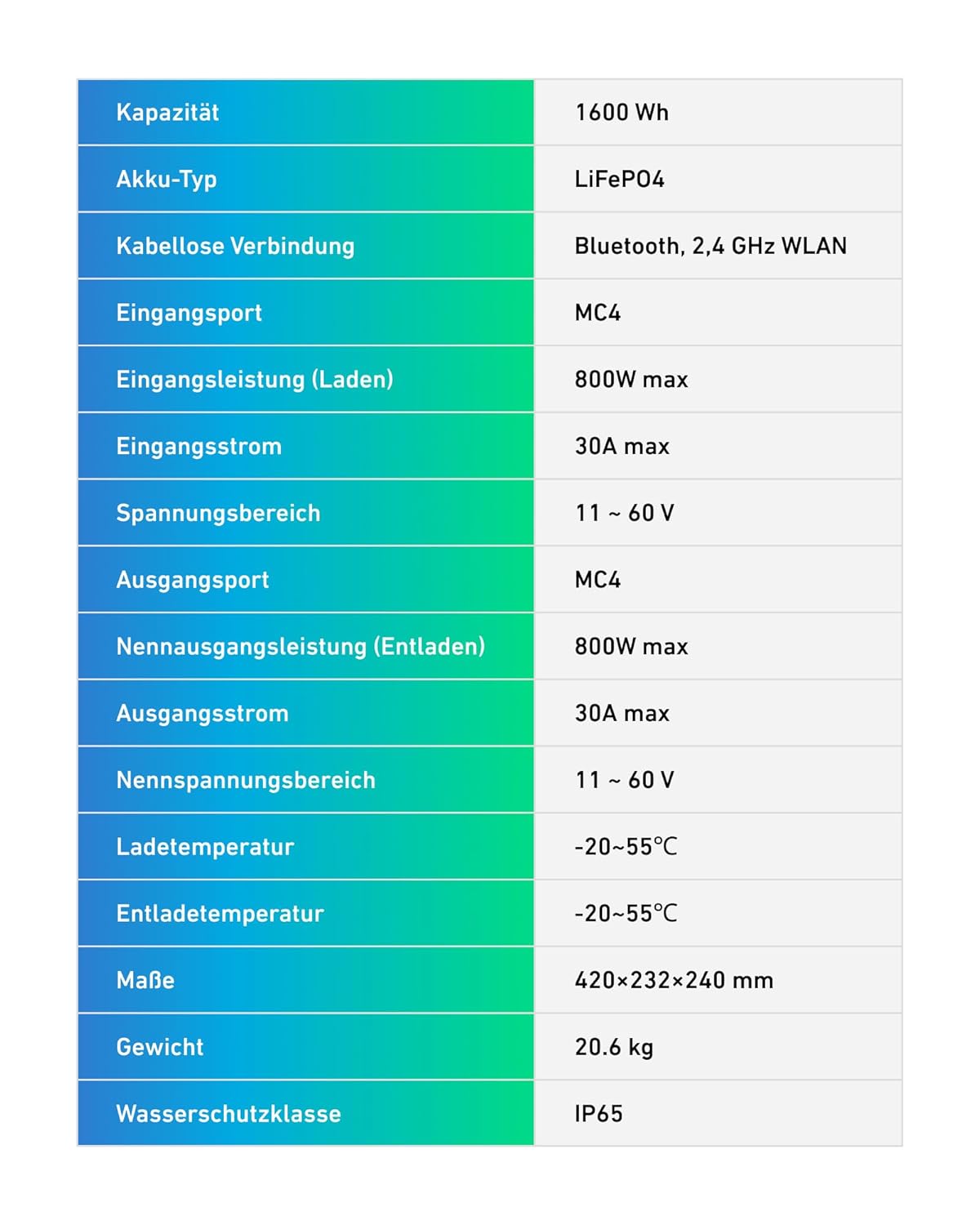The image size is (980, 1225).
Task: Click the Nennspannungsbereich label
Action: [246, 781]
